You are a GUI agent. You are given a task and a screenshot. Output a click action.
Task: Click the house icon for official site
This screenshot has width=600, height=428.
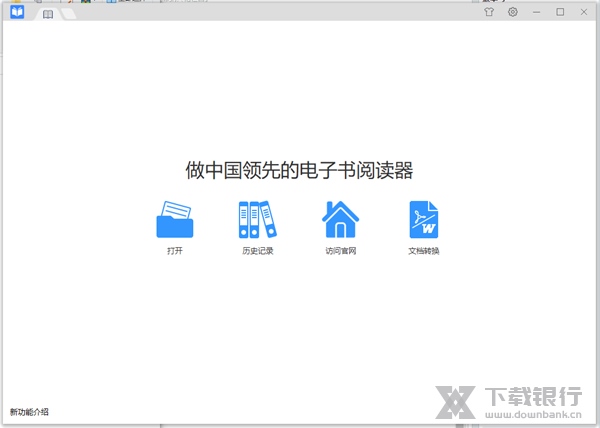pos(340,219)
